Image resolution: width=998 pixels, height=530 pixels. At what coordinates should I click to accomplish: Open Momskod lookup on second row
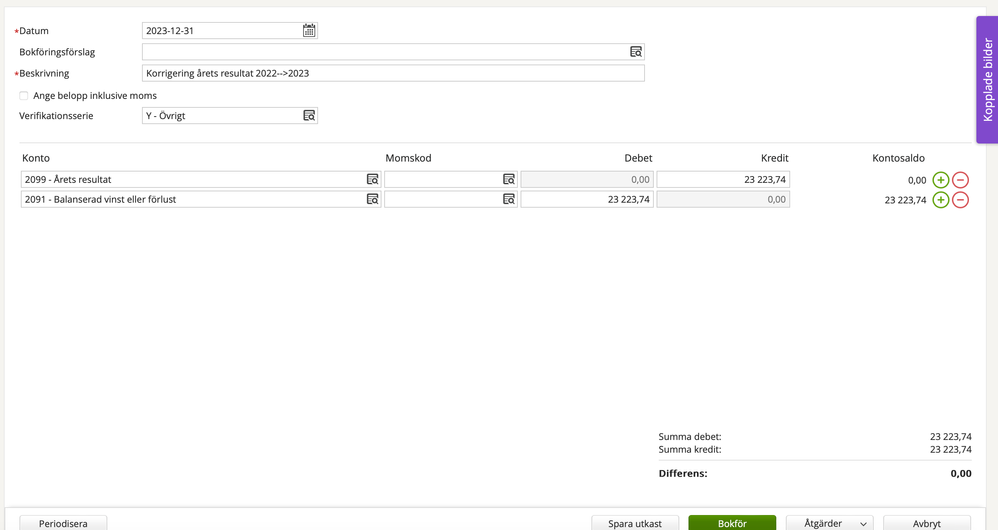tap(508, 200)
